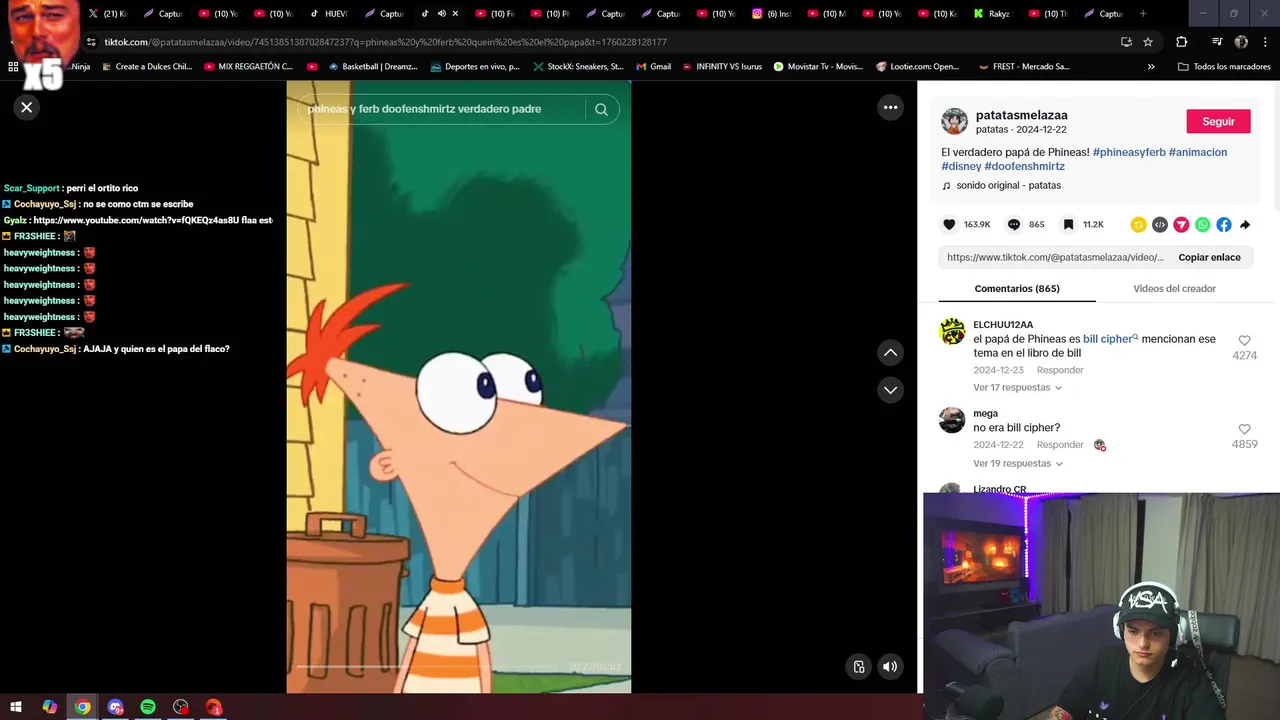
Task: Open the #disney hashtag
Action: point(961,166)
